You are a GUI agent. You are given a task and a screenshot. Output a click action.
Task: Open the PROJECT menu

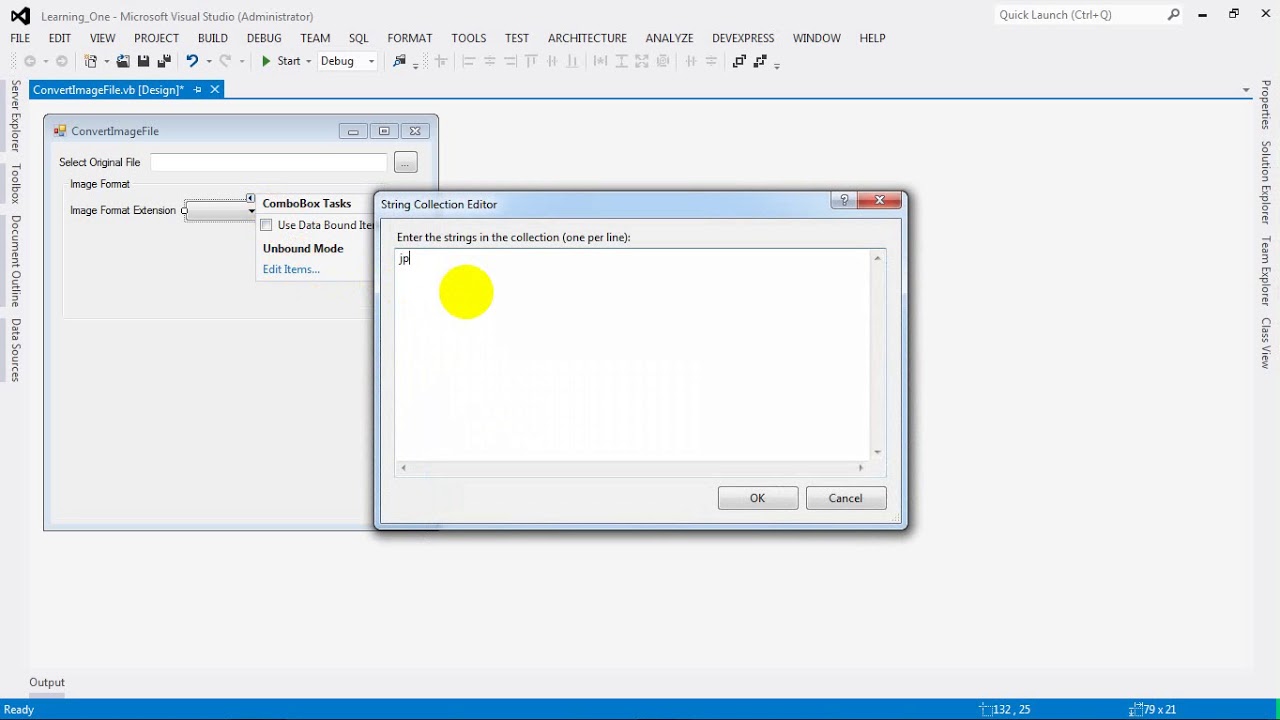[156, 38]
